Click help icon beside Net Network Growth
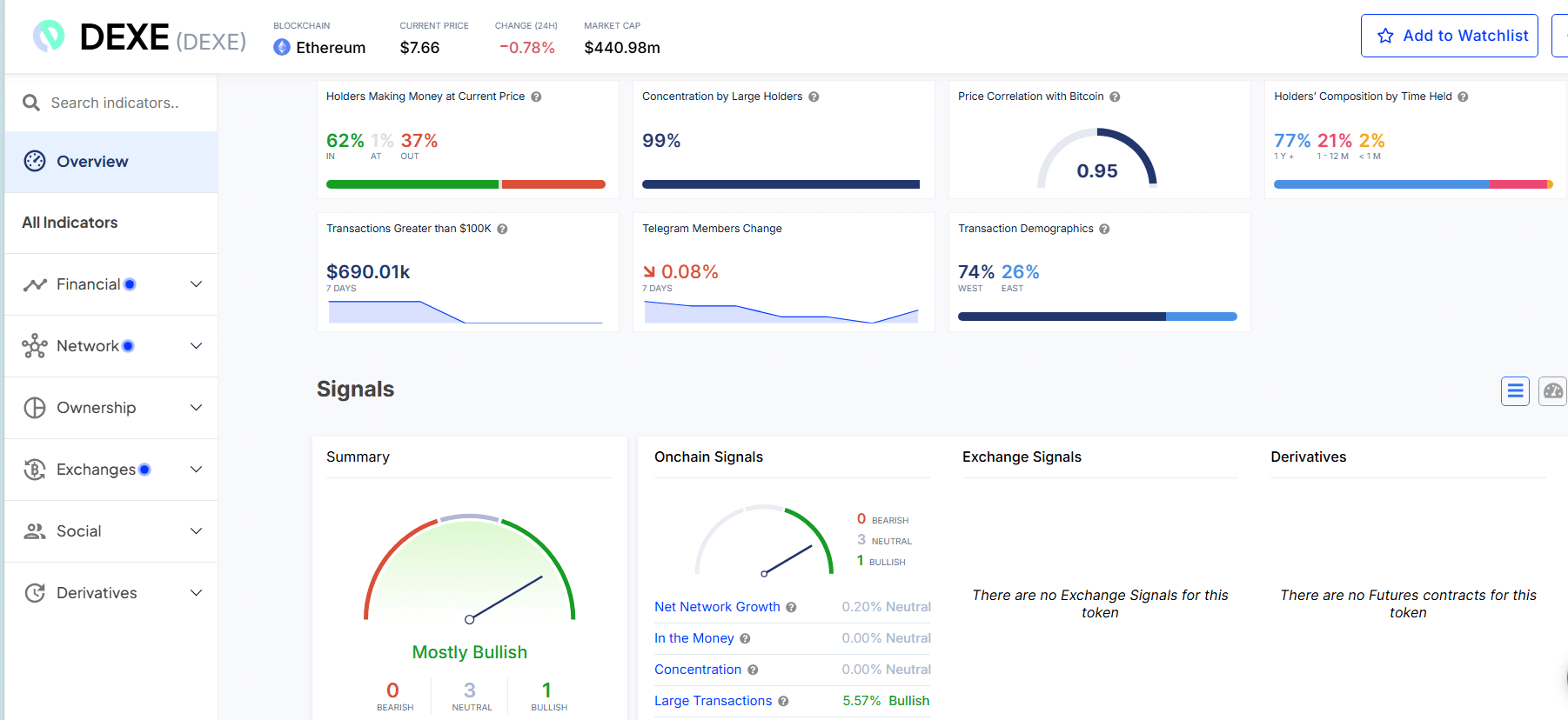1568x720 pixels. (791, 607)
